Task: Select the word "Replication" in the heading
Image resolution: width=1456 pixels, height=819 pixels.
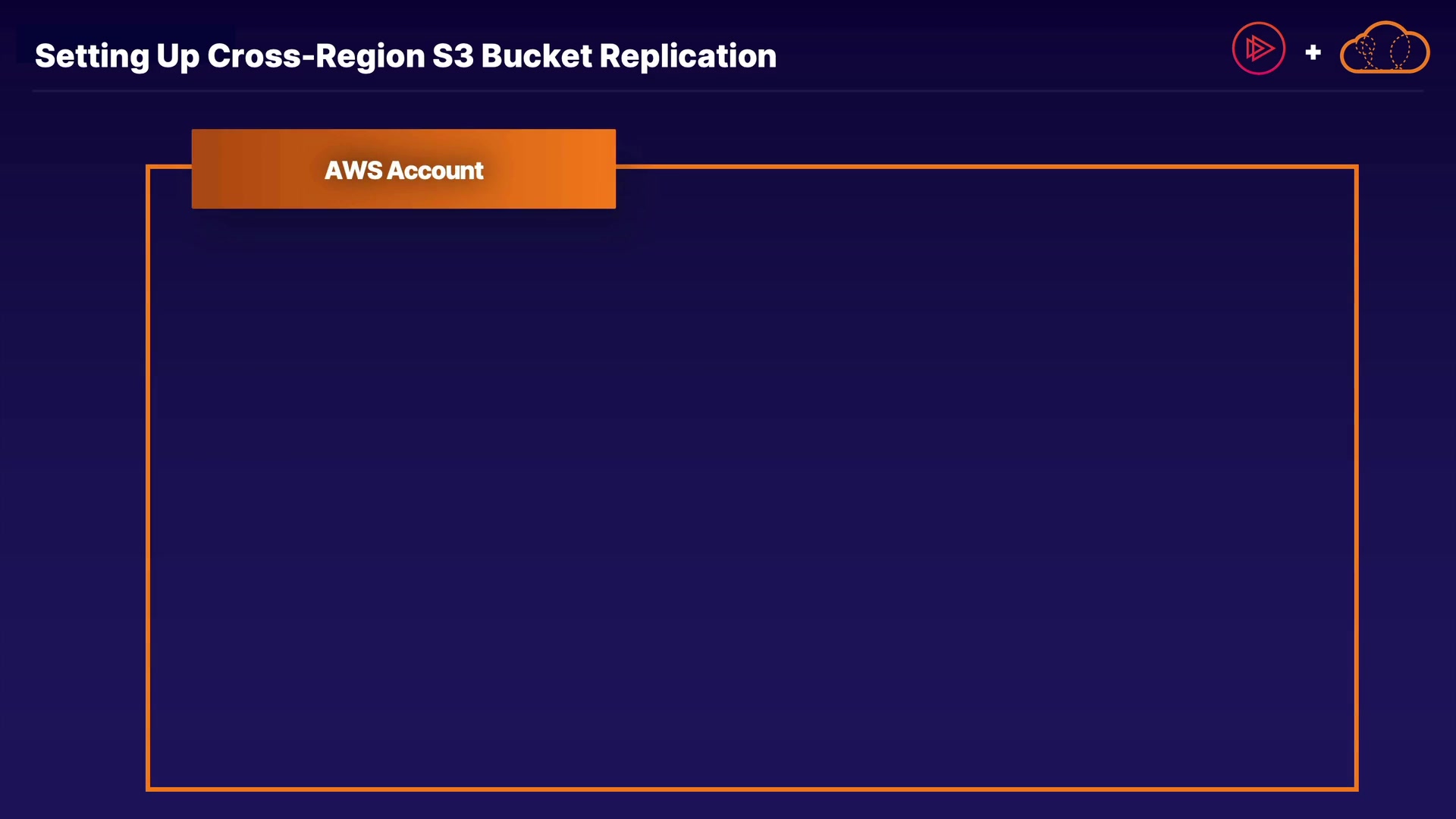Action: [x=688, y=57]
